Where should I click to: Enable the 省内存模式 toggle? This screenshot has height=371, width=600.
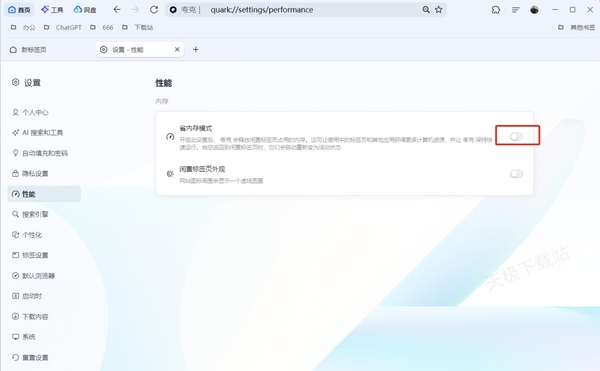point(516,137)
